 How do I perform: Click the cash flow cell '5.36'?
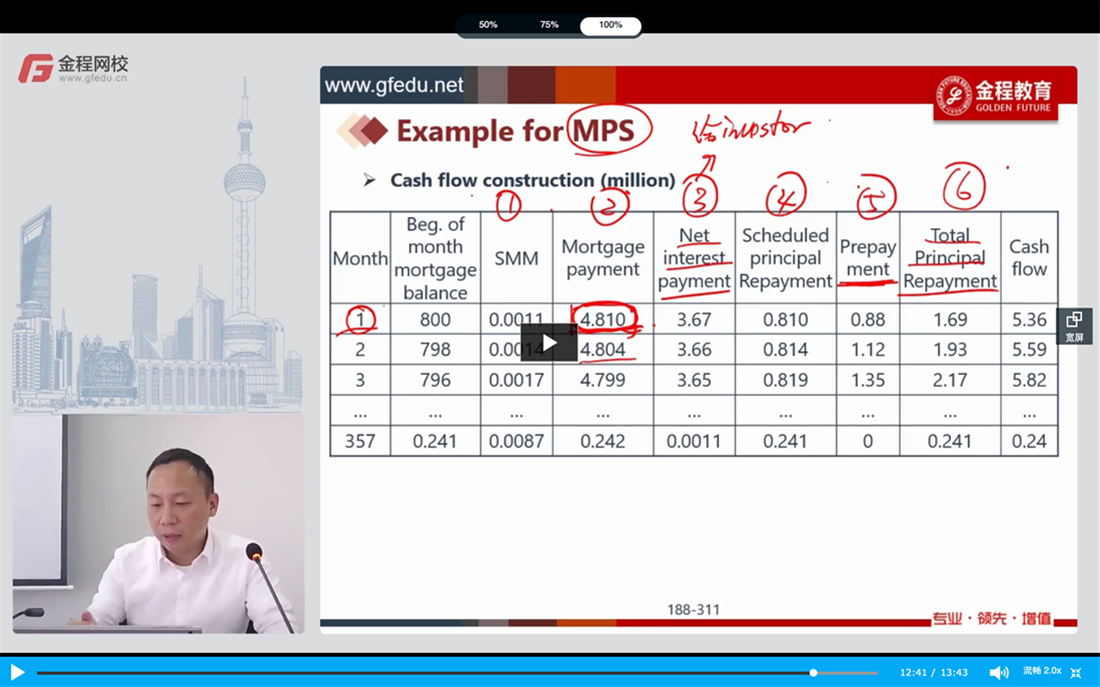pyautogui.click(x=1029, y=319)
